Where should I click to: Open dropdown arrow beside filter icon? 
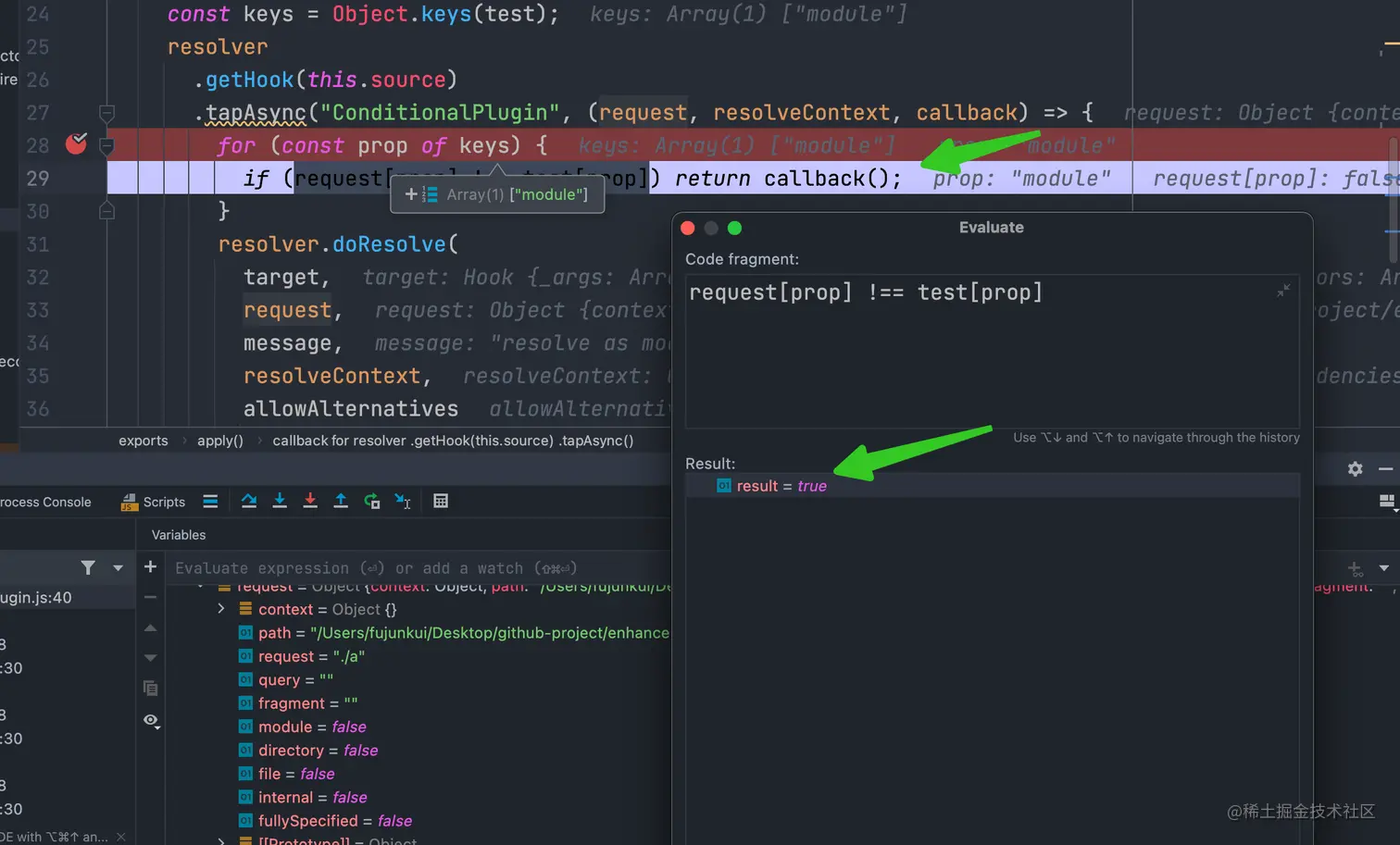point(118,567)
